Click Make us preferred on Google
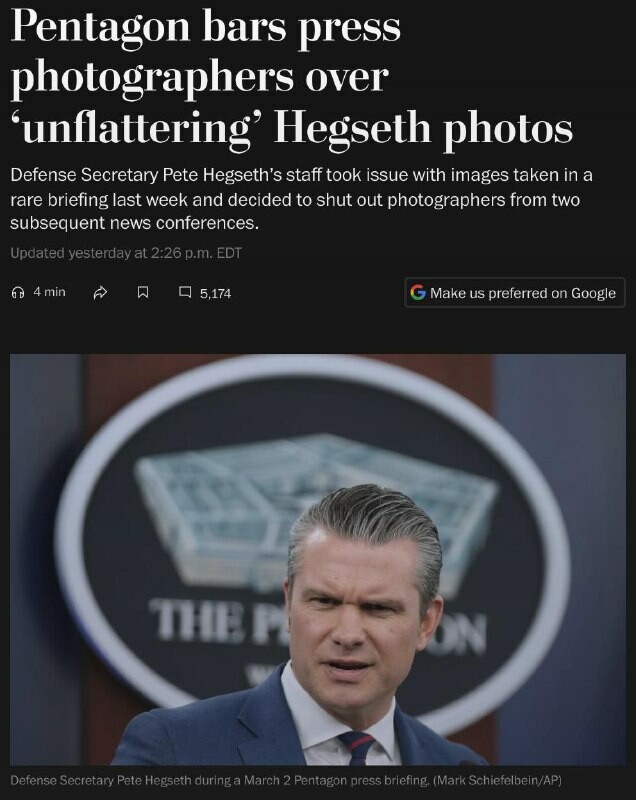 pos(515,292)
